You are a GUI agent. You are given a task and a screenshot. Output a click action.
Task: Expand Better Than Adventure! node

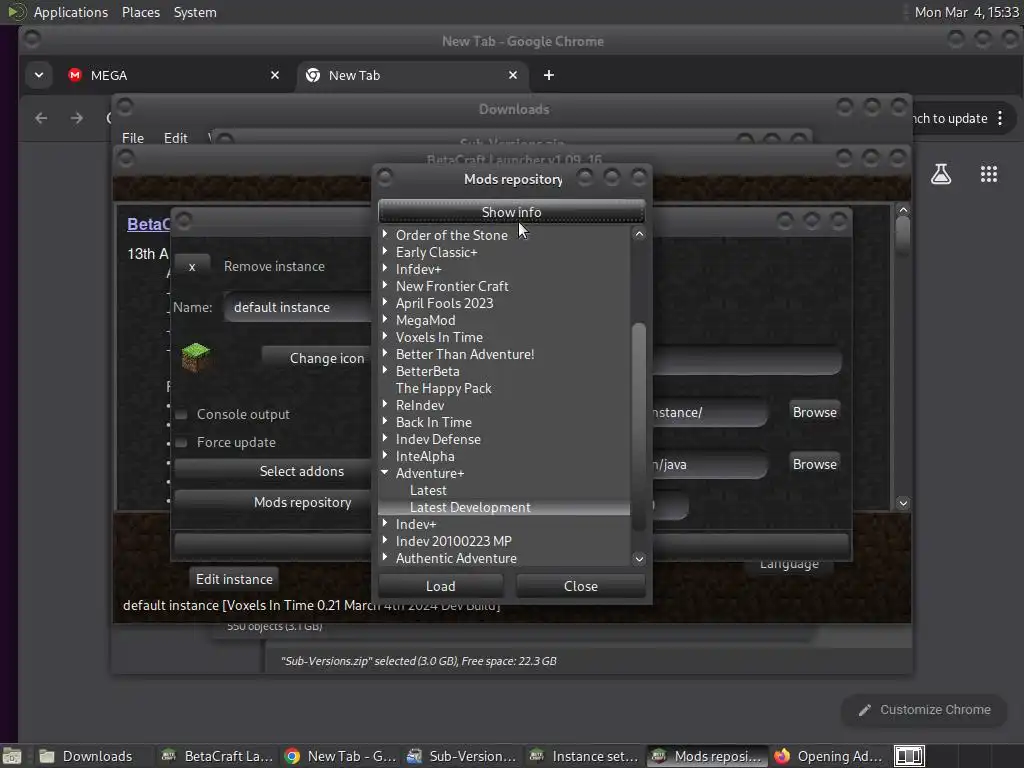pyautogui.click(x=385, y=353)
